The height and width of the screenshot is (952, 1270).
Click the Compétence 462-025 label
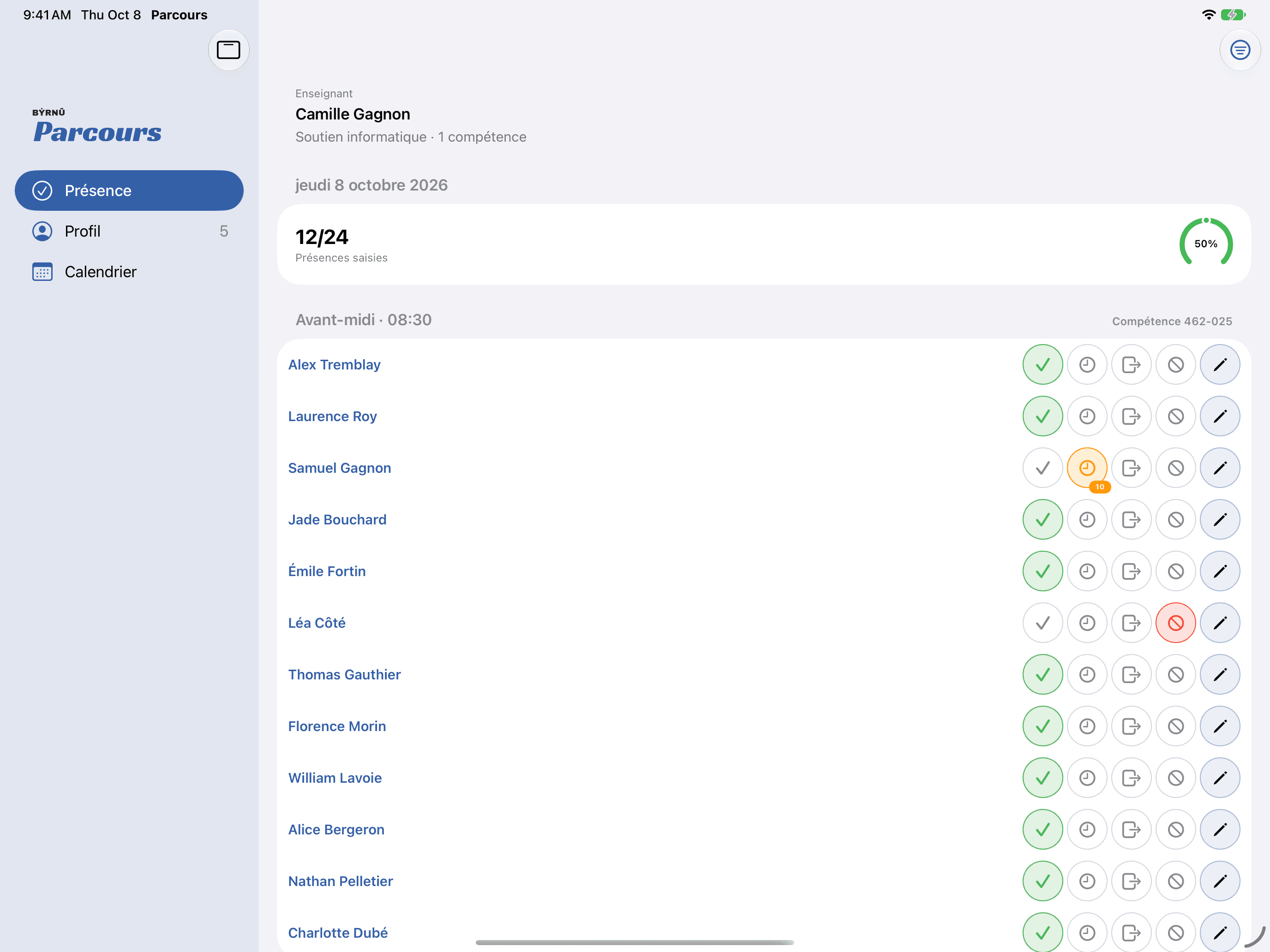(x=1172, y=321)
